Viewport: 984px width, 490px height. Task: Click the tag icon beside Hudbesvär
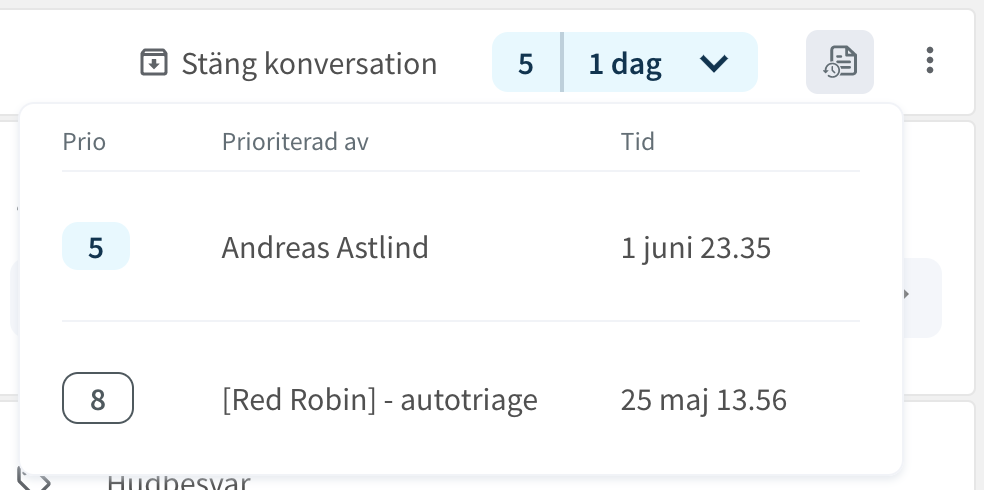click(x=33, y=480)
